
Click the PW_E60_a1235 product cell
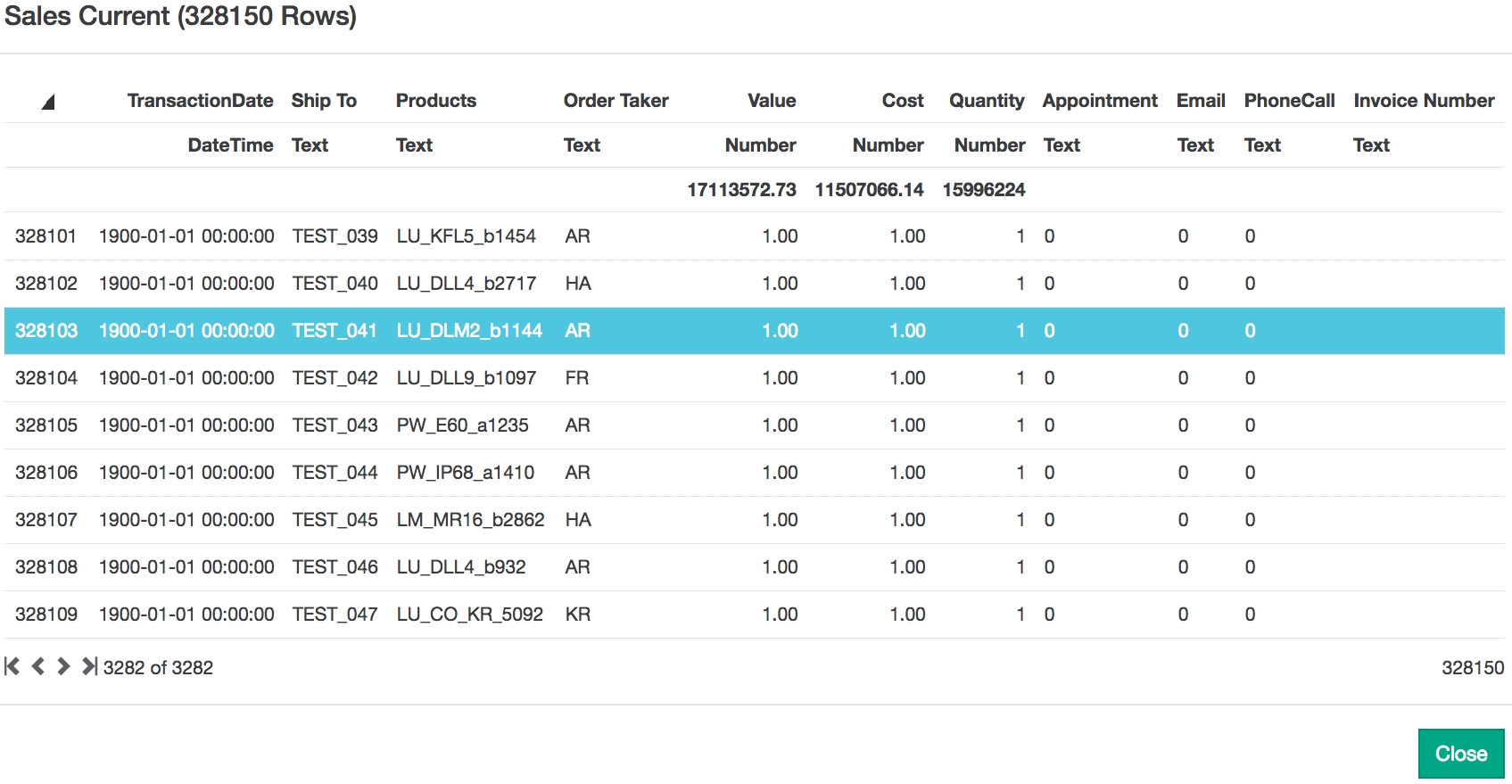click(x=462, y=425)
